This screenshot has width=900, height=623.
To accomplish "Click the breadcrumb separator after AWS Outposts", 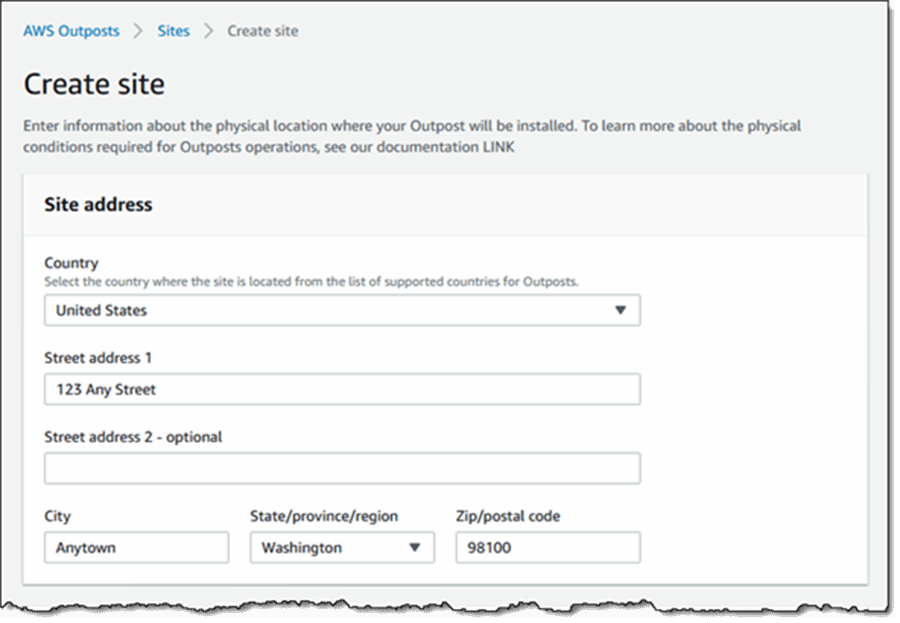I will tap(138, 31).
